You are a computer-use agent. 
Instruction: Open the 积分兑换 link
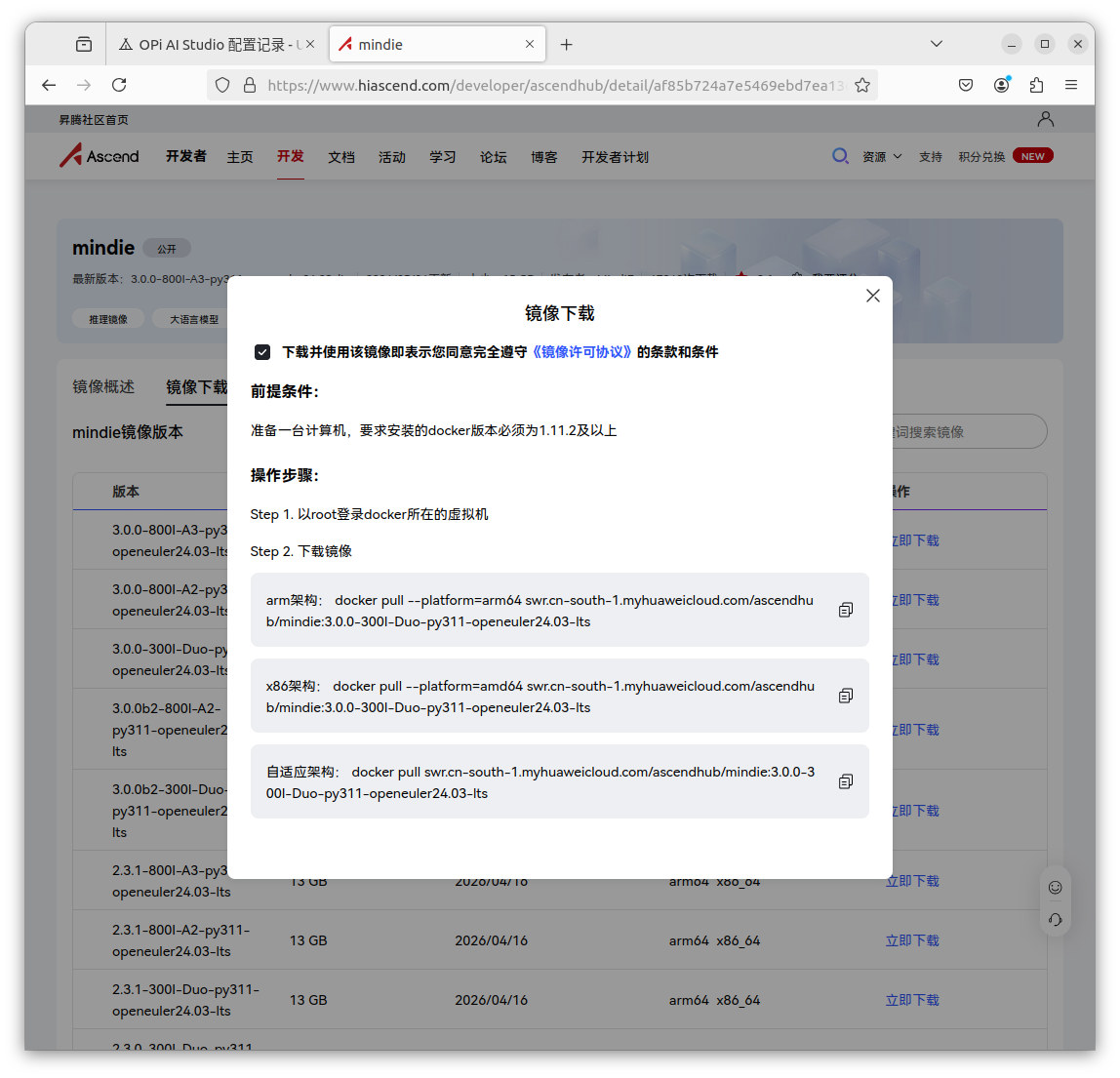(982, 156)
